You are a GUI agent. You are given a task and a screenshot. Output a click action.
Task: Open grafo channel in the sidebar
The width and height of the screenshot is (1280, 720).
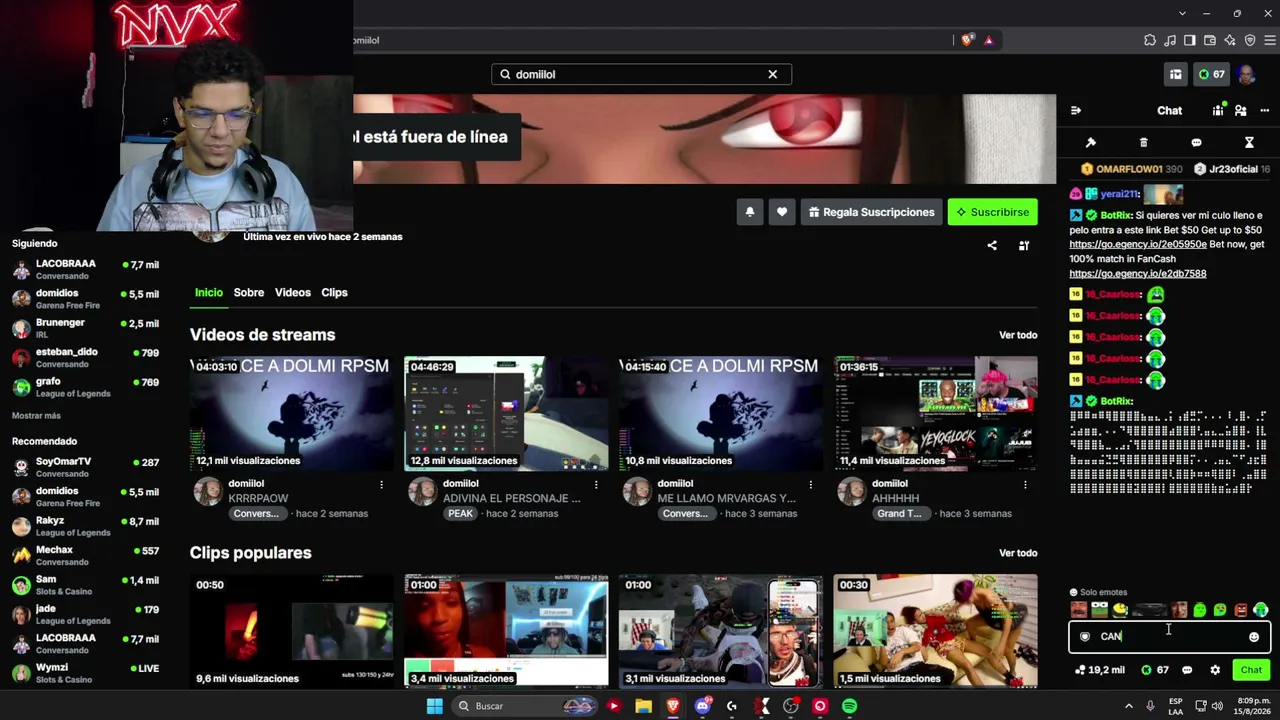coord(85,387)
